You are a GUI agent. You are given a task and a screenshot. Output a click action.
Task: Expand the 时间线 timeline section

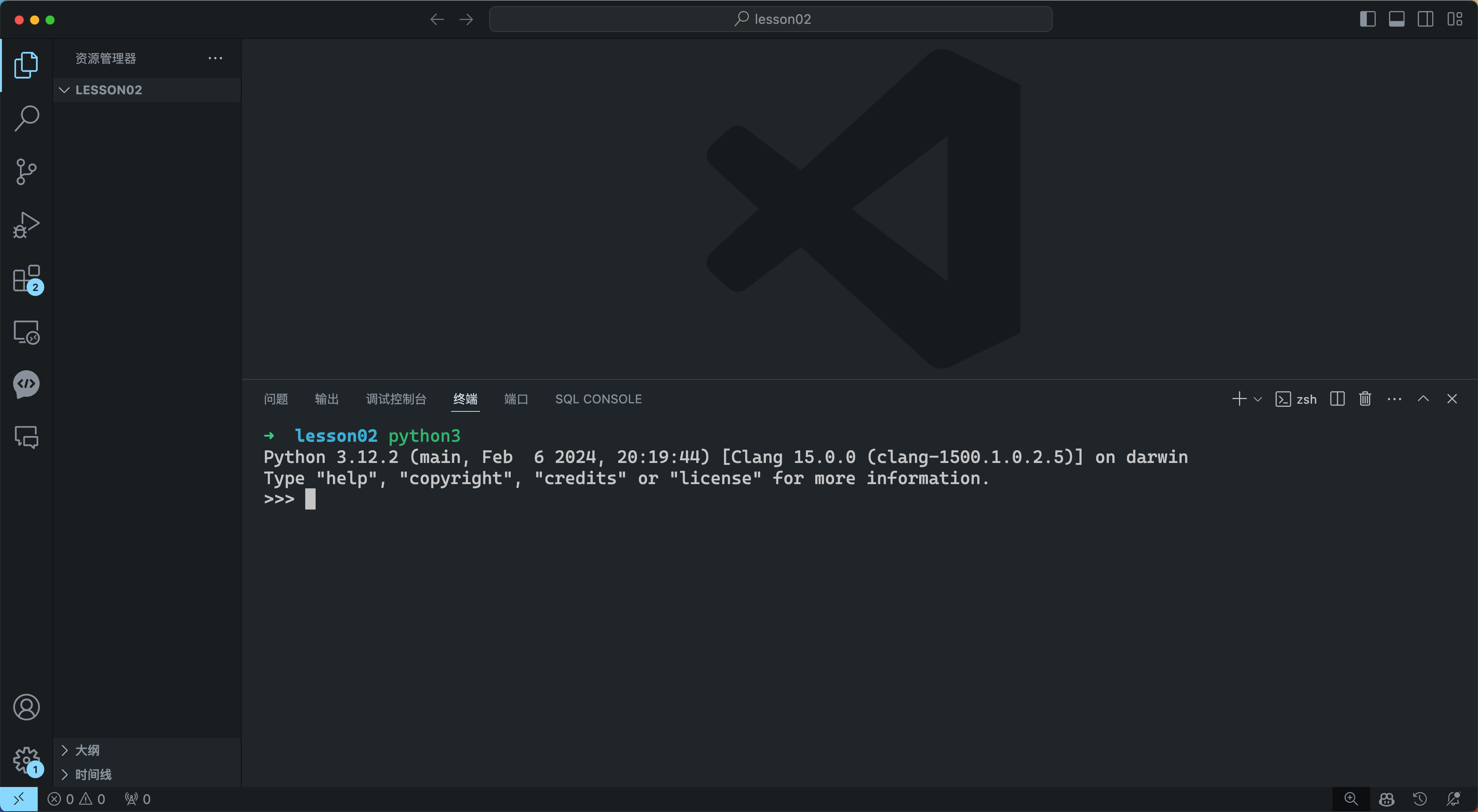click(147, 774)
